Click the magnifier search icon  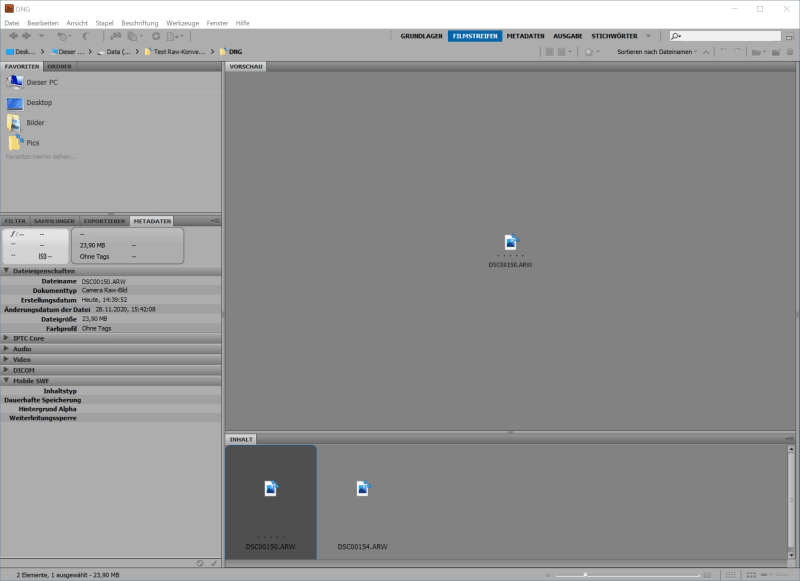pos(676,36)
